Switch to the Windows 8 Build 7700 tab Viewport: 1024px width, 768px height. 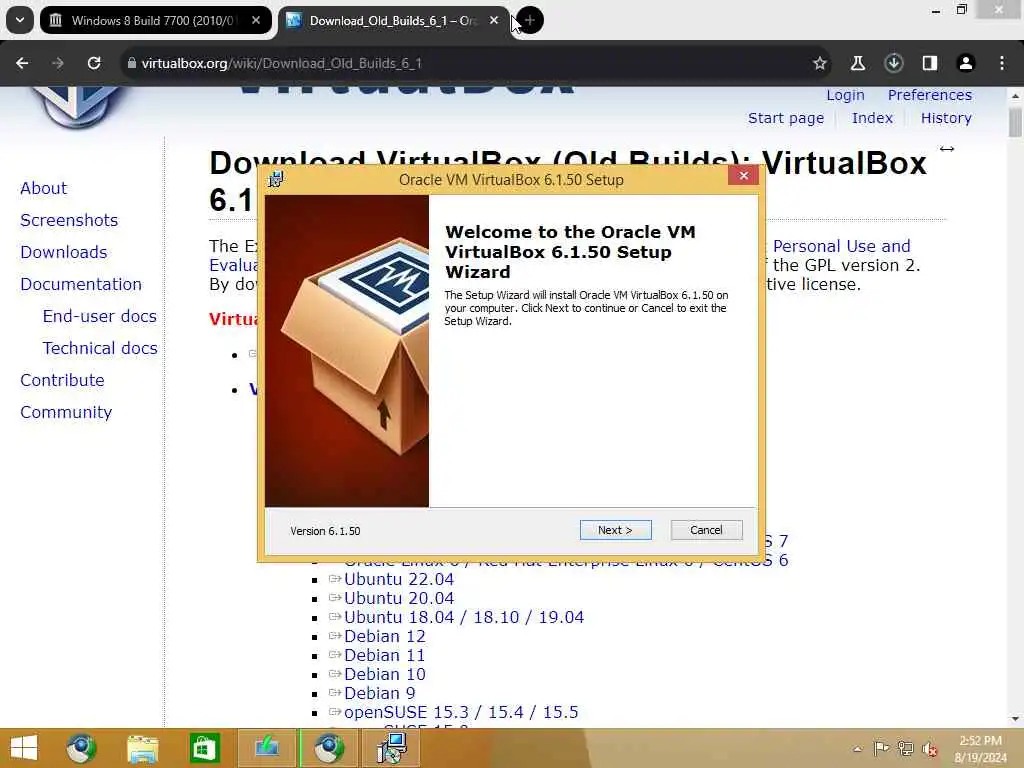pyautogui.click(x=155, y=20)
